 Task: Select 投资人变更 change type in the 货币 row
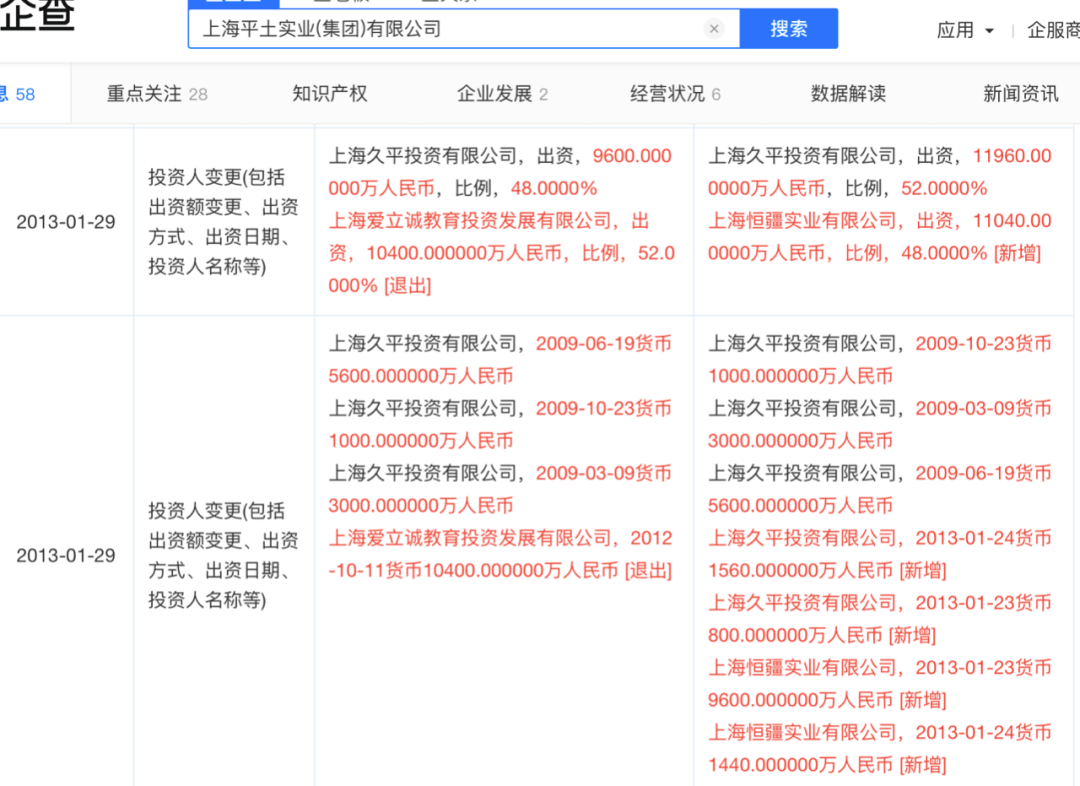click(223, 555)
